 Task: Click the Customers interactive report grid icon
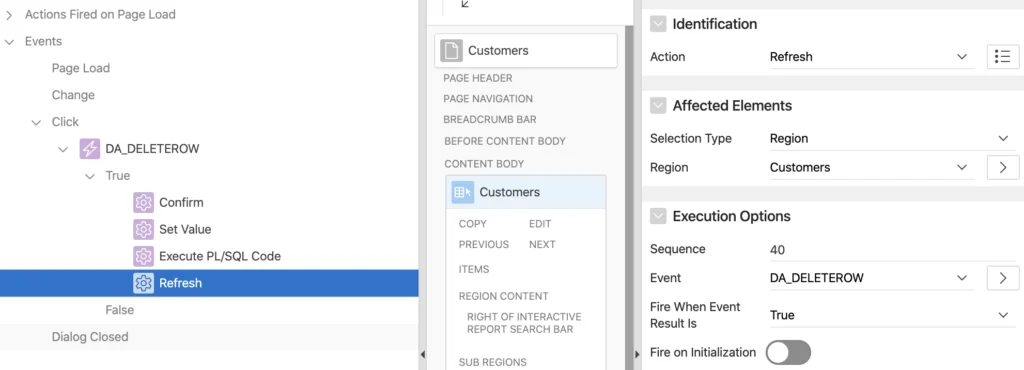coord(462,193)
